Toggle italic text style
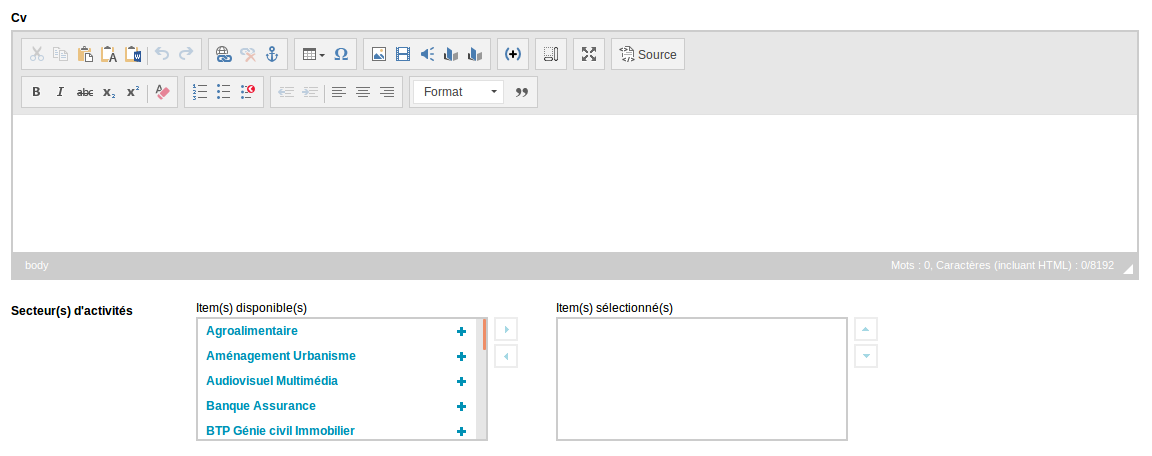Screen dimensions: 1152x456 [60, 93]
